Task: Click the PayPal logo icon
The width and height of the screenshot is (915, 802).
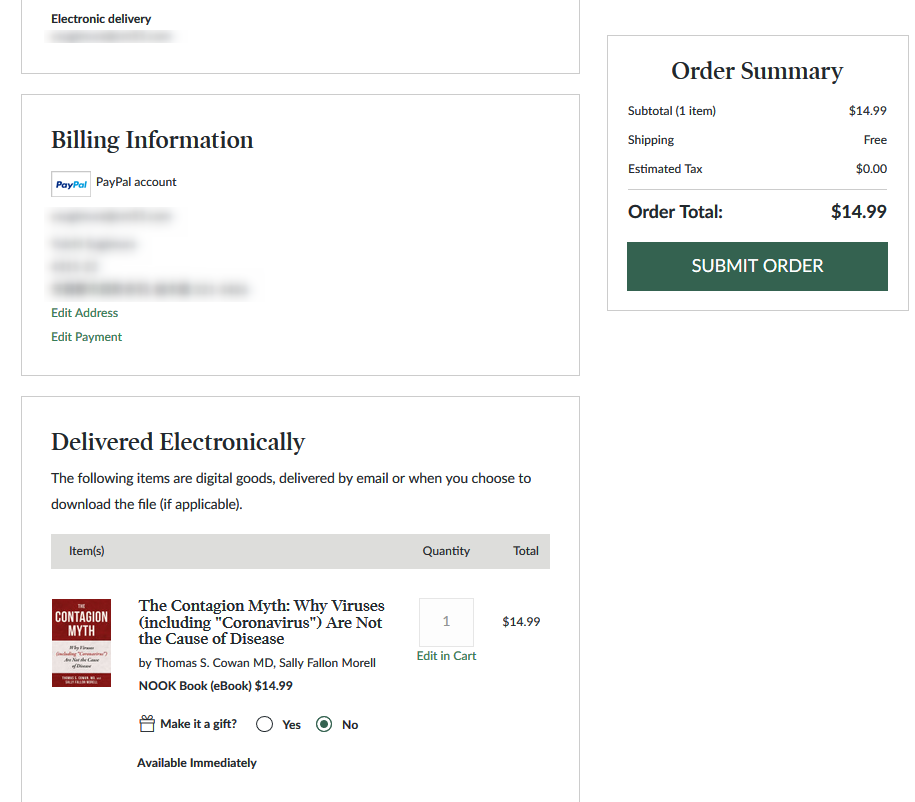Action: point(71,184)
